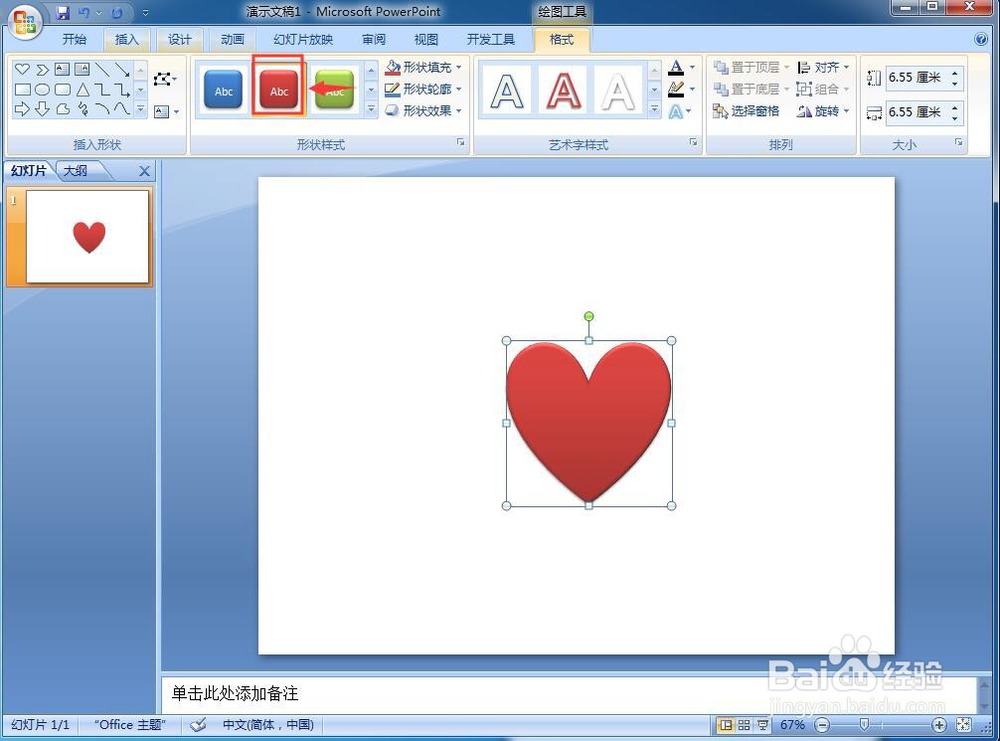
Task: Save the presentation from quick access toolbar
Action: click(62, 12)
